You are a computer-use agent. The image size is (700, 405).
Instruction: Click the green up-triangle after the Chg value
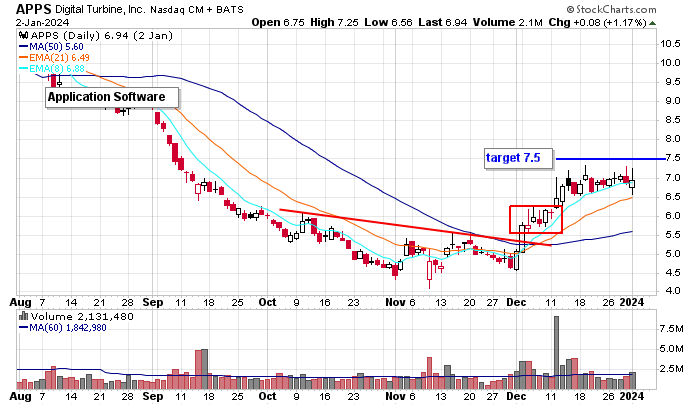coord(652,23)
